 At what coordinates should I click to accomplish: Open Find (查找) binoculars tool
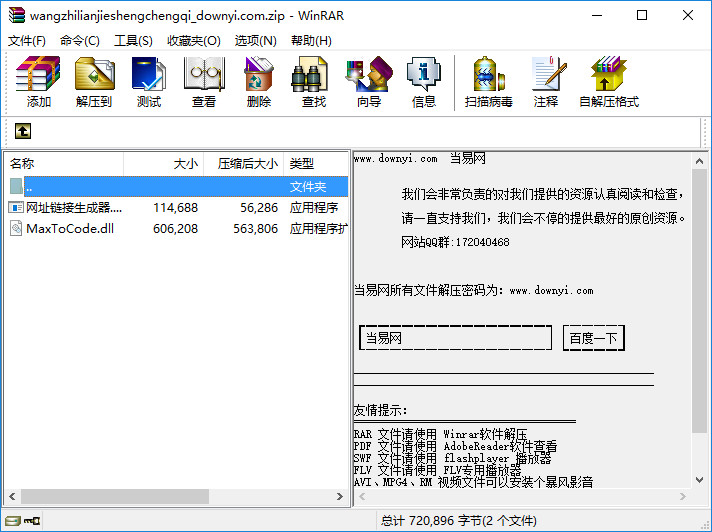coord(314,82)
